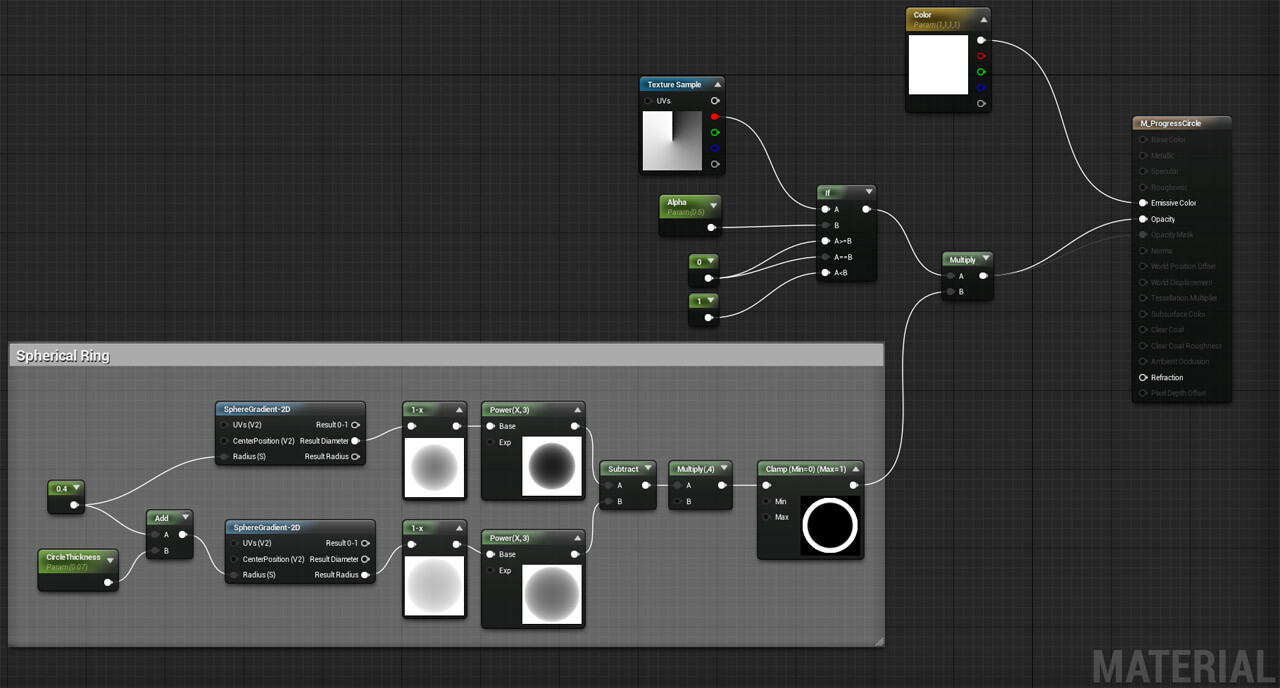
Task: Click the green output pin on Texture Sample
Action: tap(715, 132)
